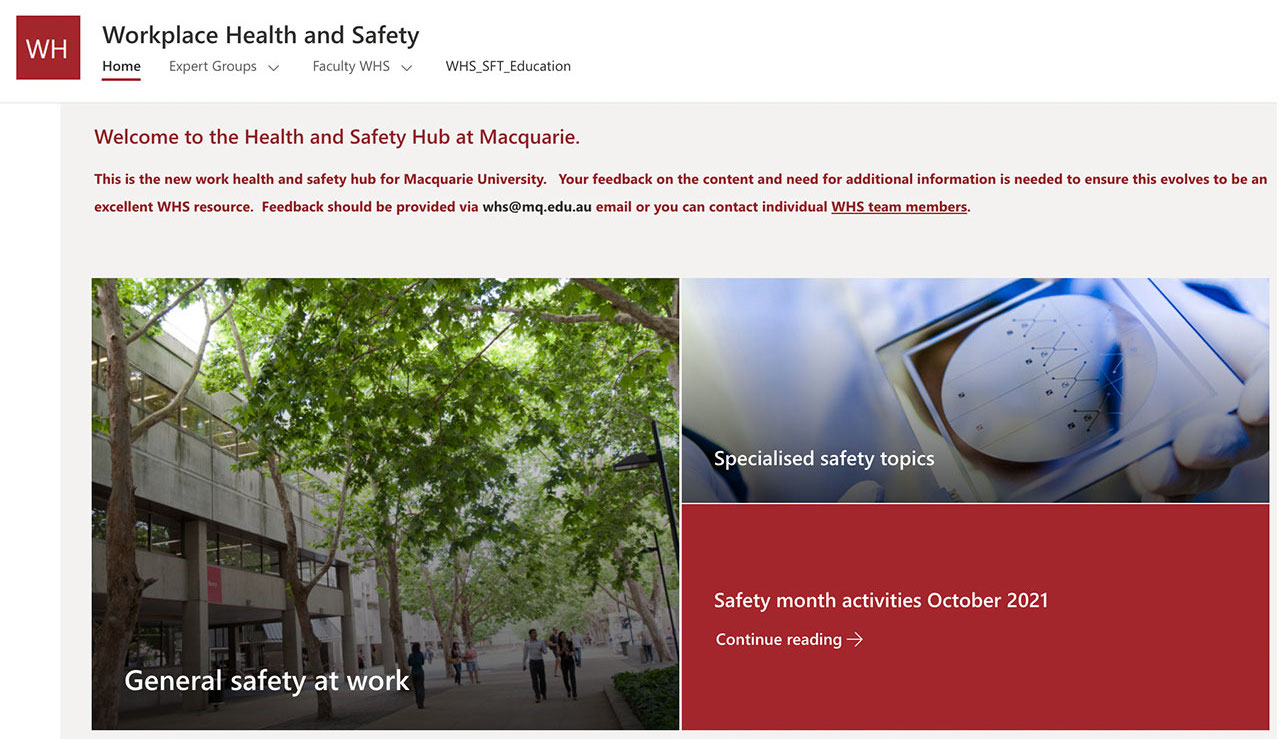This screenshot has height=739, width=1288.
Task: Open the Home navigation tab
Action: point(121,67)
